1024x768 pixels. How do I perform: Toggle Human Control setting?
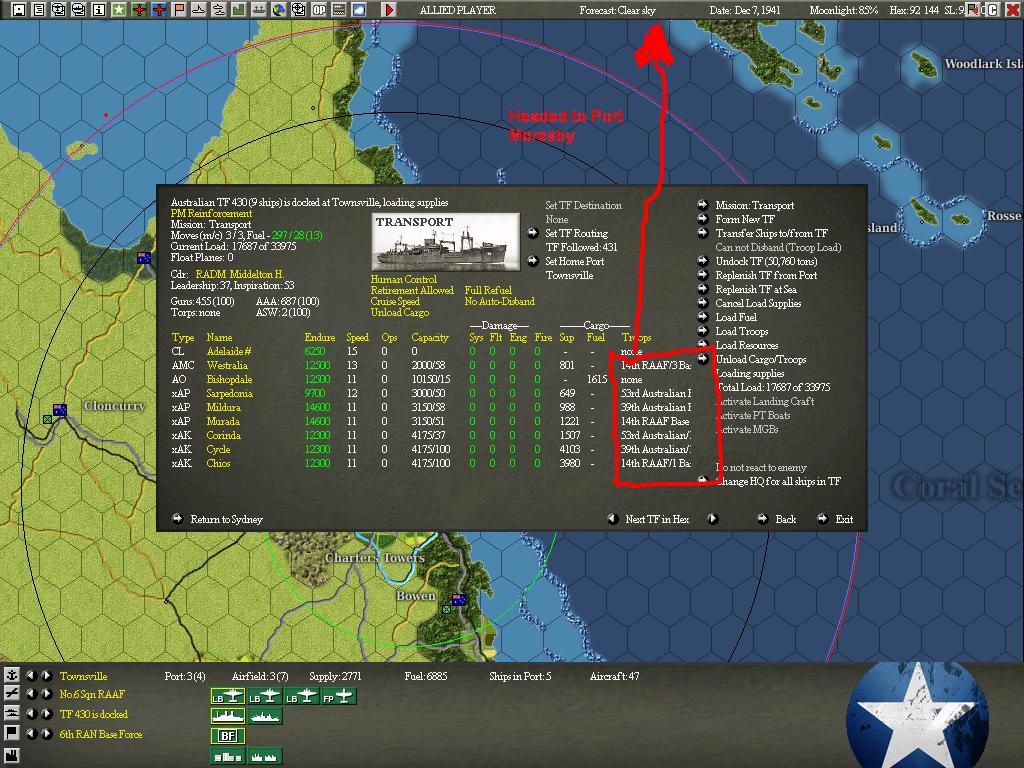403,279
